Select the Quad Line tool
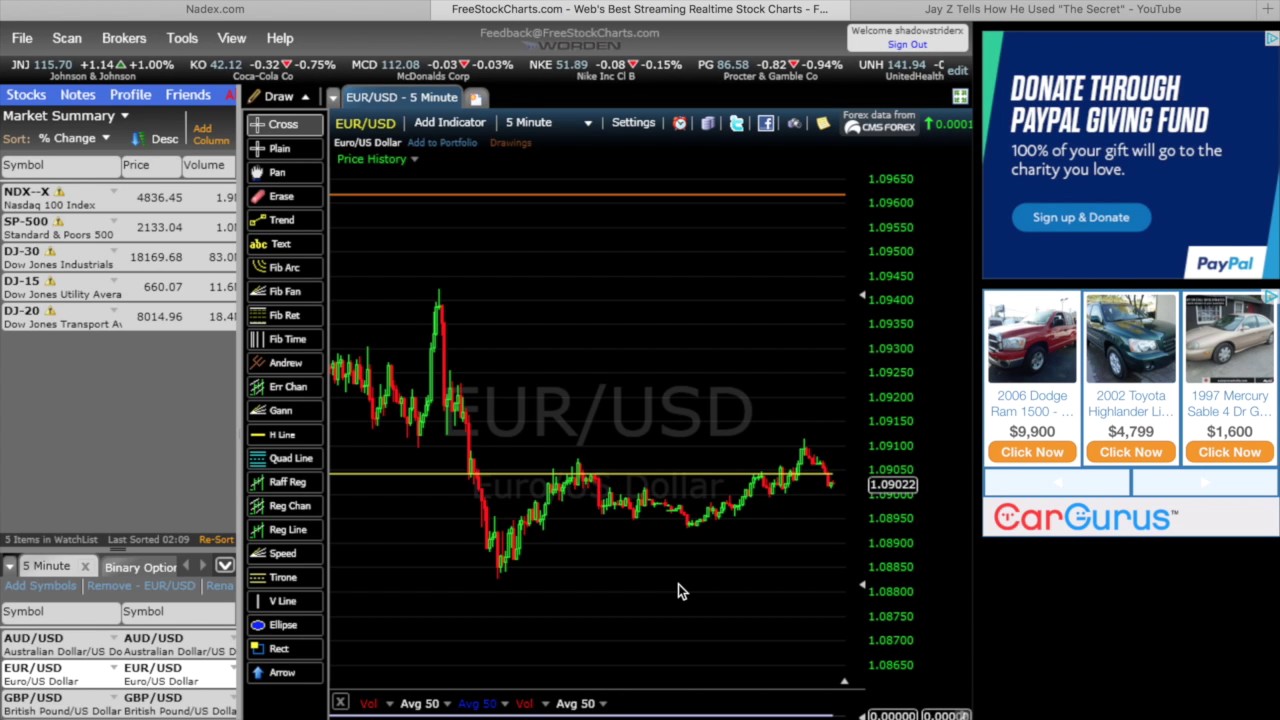 (285, 458)
